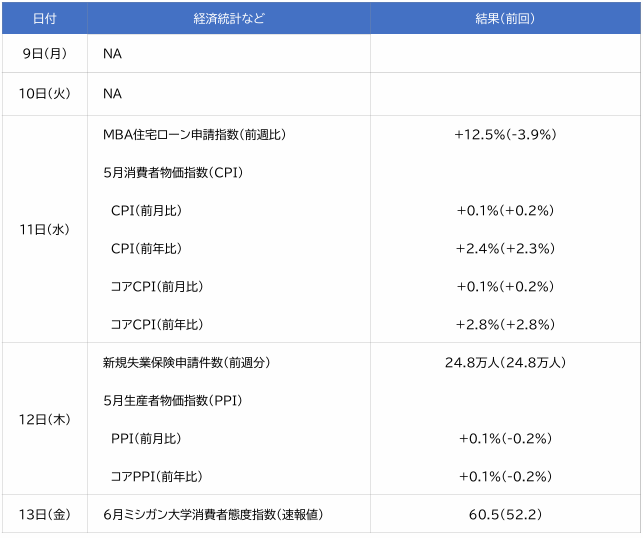Image resolution: width=643 pixels, height=538 pixels.
Task: Click the 日付 column header
Action: point(44,19)
